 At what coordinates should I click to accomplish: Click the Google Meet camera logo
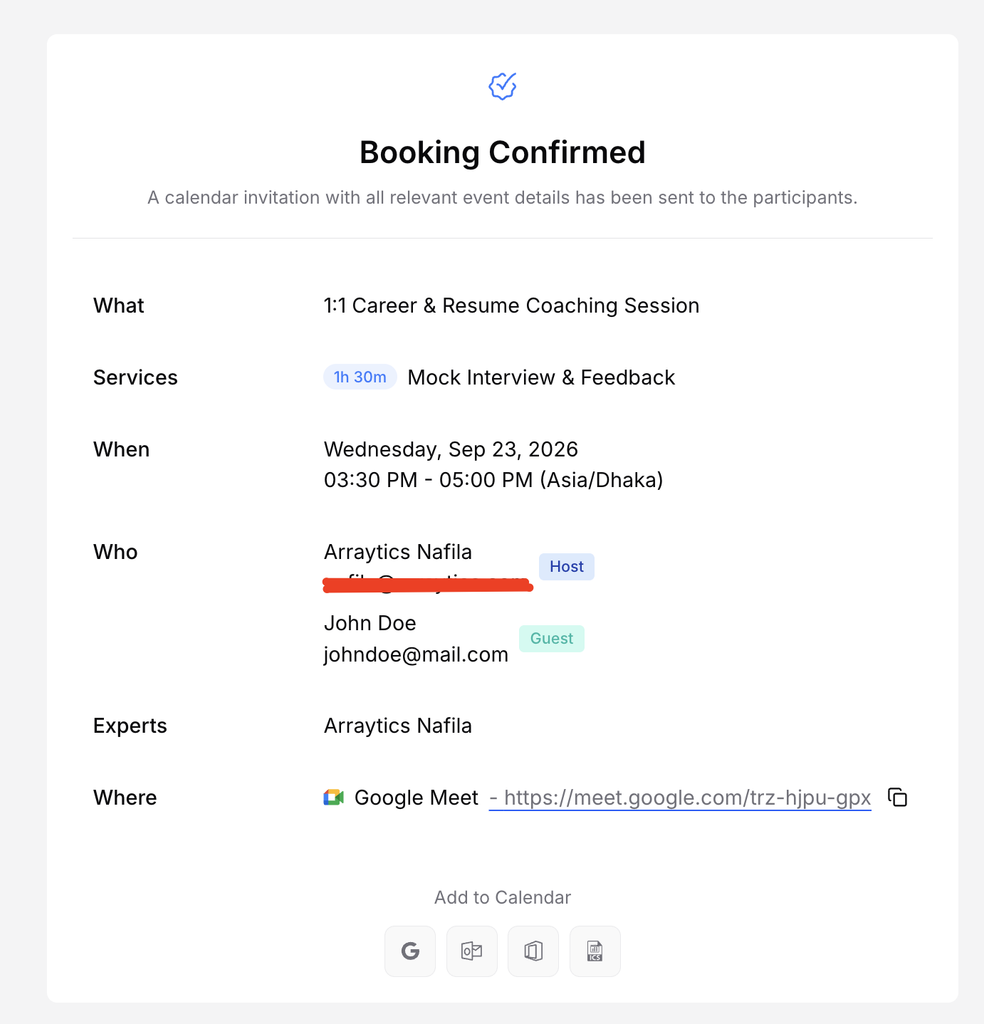(334, 797)
